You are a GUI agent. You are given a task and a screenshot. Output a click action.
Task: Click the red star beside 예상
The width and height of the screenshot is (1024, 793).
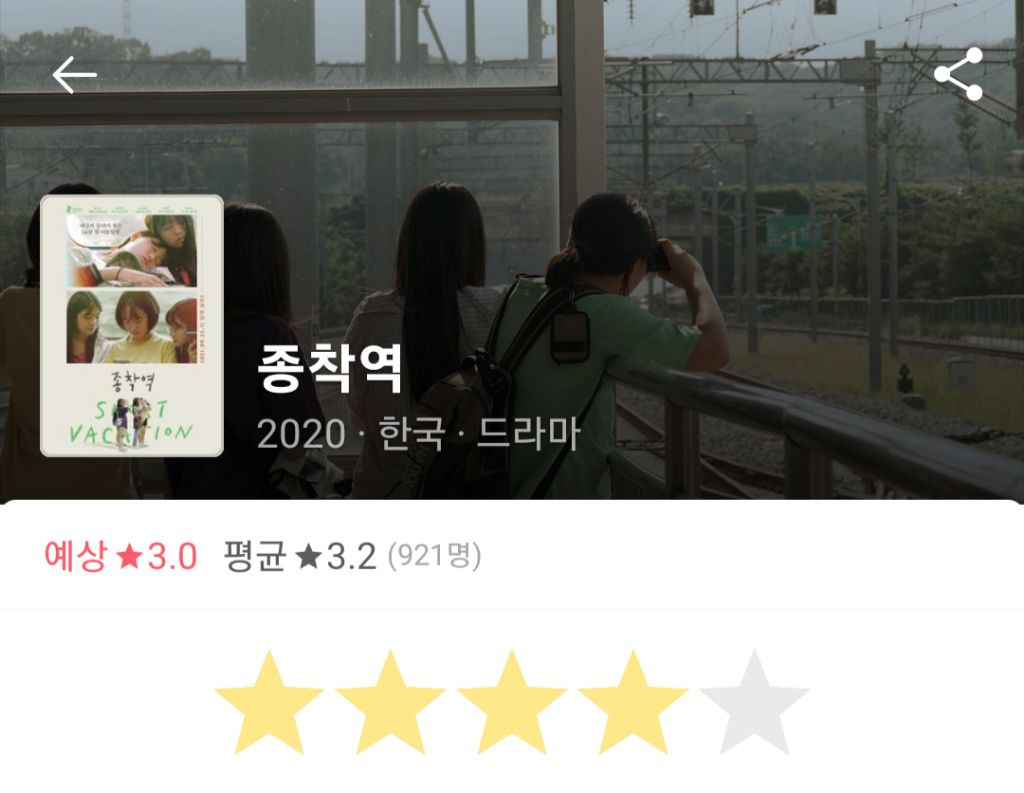tap(129, 557)
